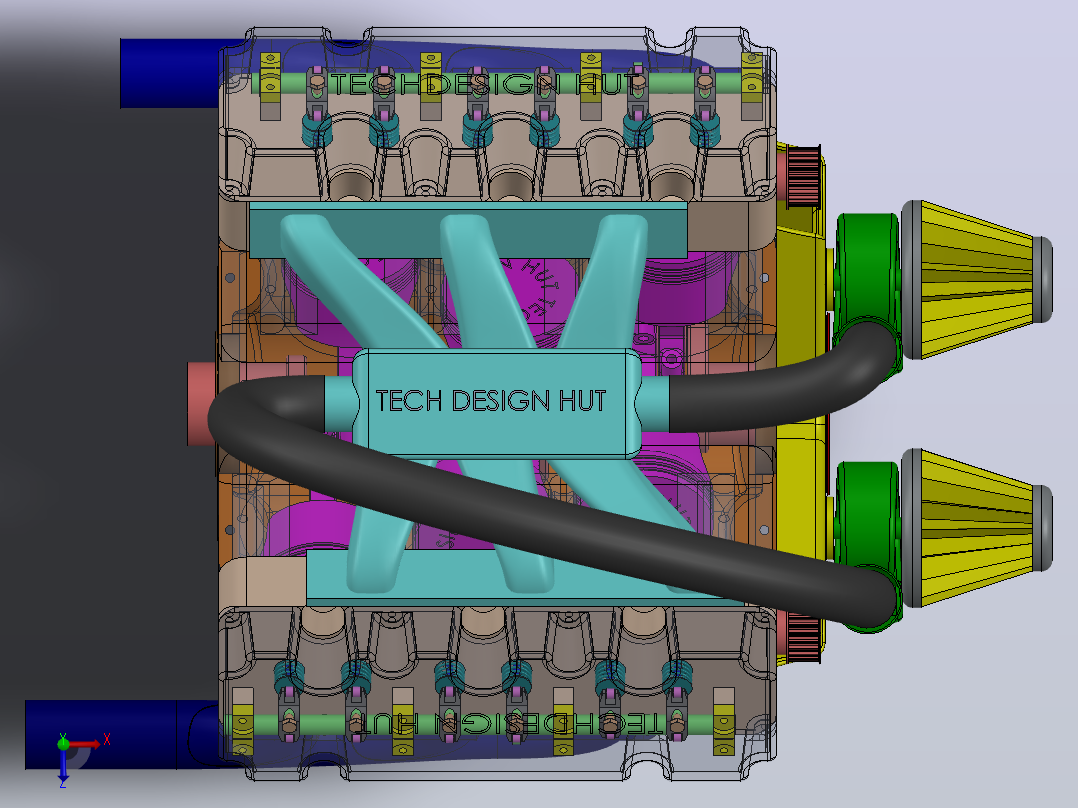Click the red X axis of the triad

tap(85, 743)
